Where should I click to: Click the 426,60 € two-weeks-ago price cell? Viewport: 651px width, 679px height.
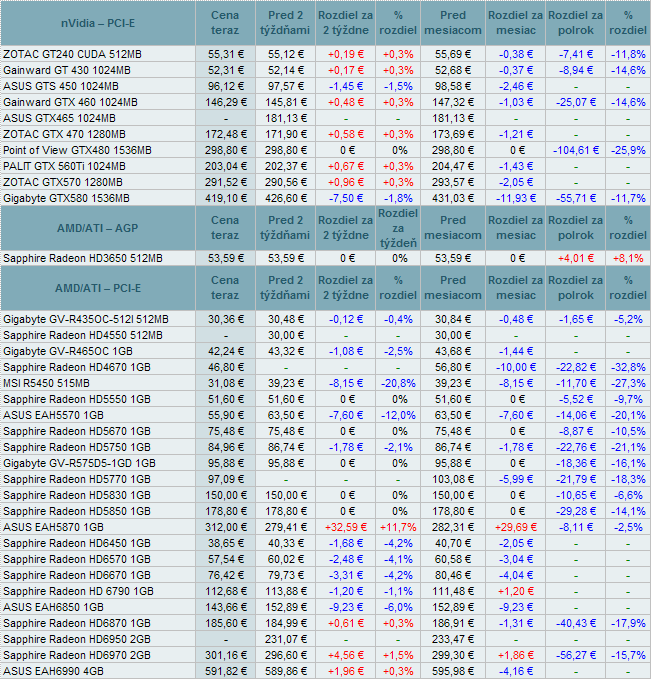(285, 199)
